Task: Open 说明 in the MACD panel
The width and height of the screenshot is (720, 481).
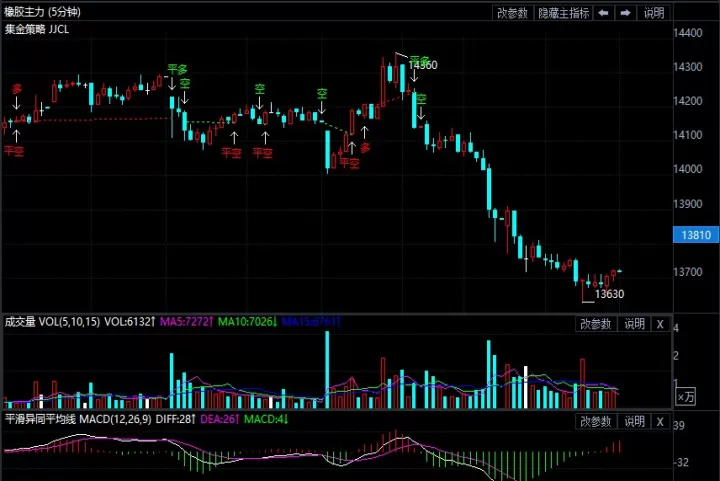Action: (x=634, y=421)
